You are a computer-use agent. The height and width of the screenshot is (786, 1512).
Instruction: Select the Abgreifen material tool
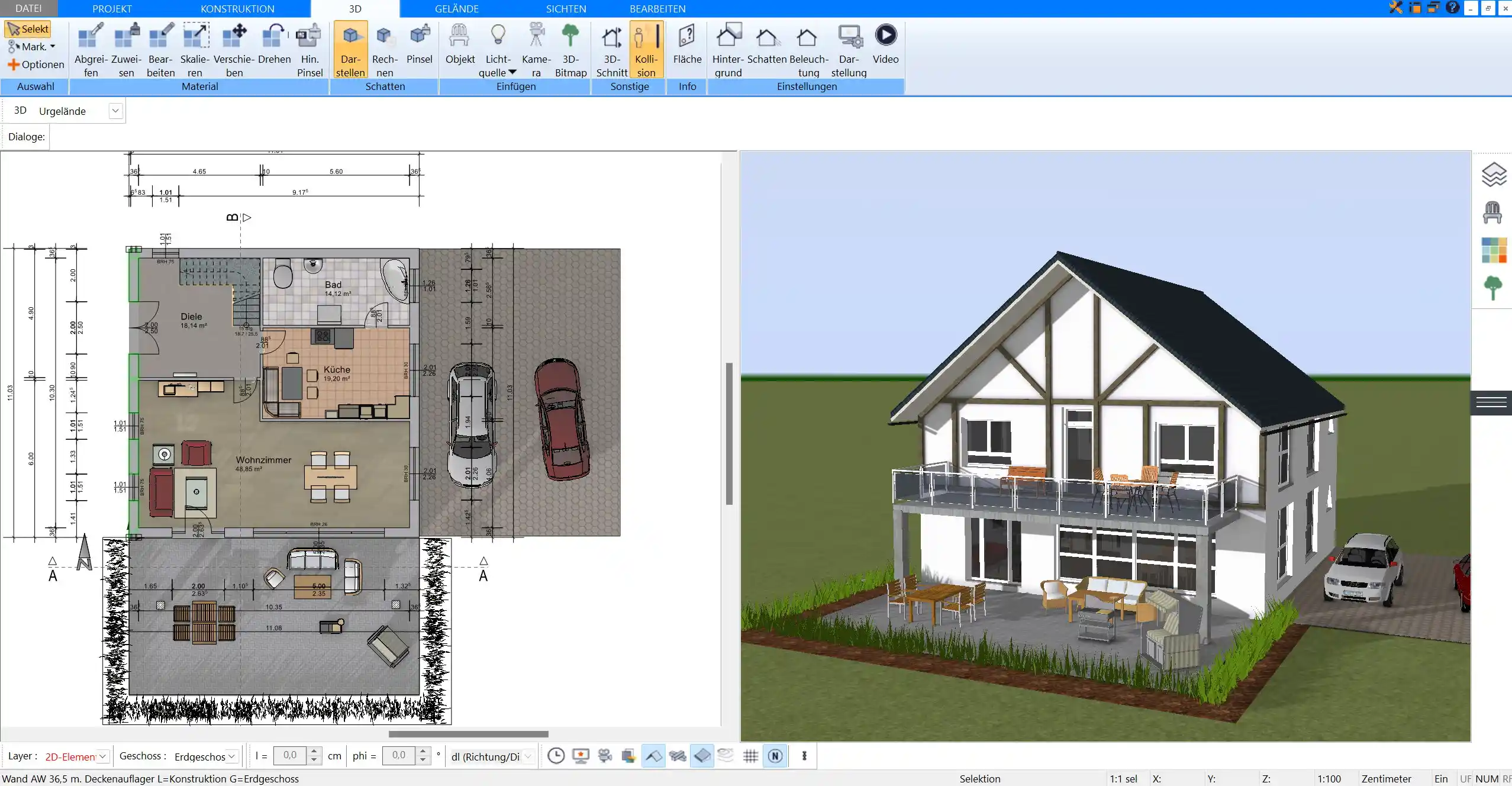coord(91,50)
